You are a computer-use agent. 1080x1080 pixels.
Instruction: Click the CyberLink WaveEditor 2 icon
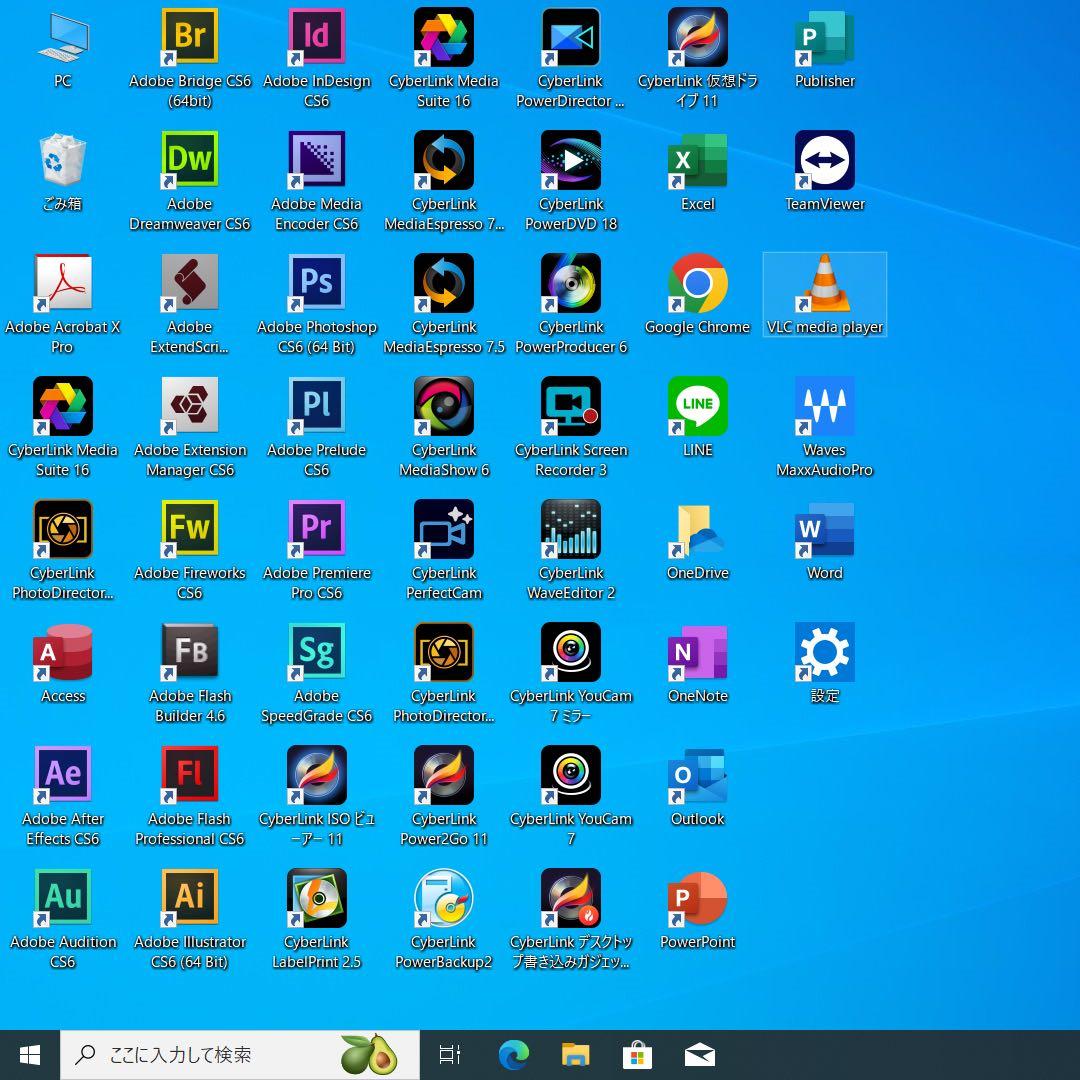(x=571, y=528)
